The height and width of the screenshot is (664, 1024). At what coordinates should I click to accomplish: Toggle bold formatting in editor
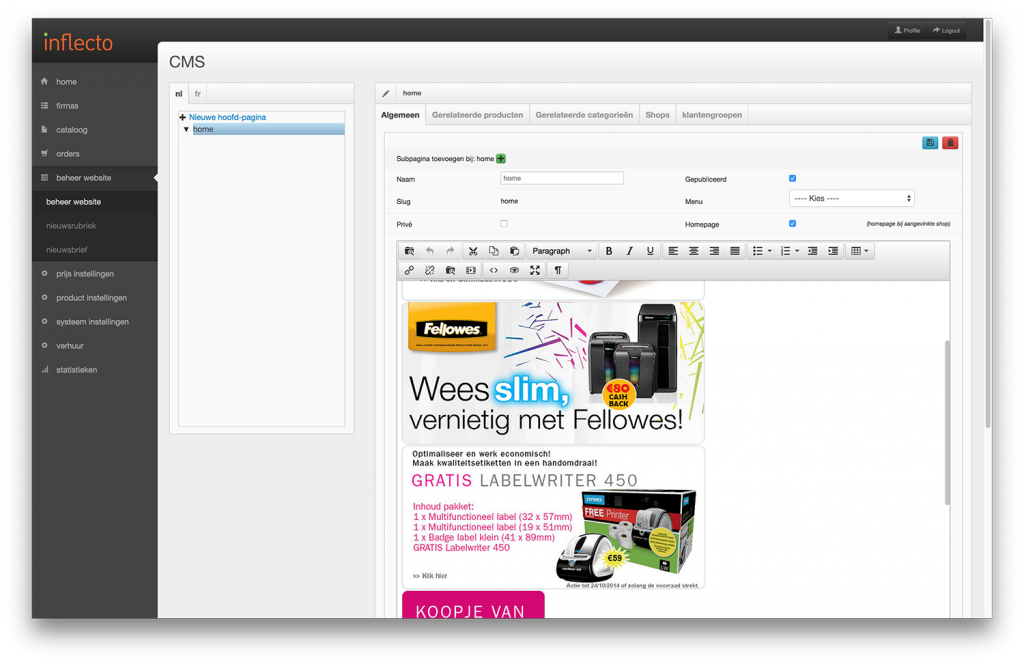(609, 251)
